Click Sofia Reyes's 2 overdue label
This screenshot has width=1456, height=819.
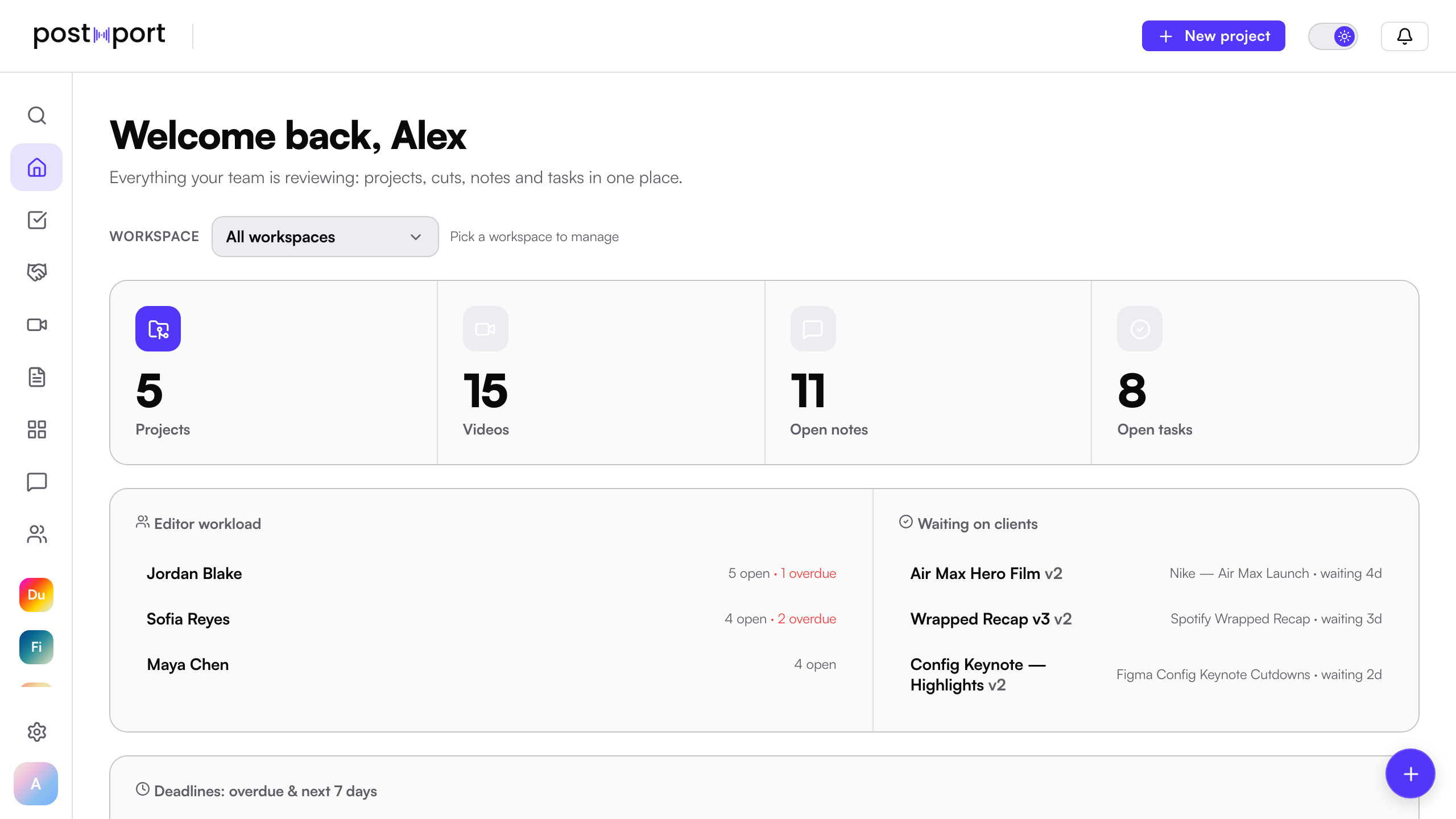point(806,619)
